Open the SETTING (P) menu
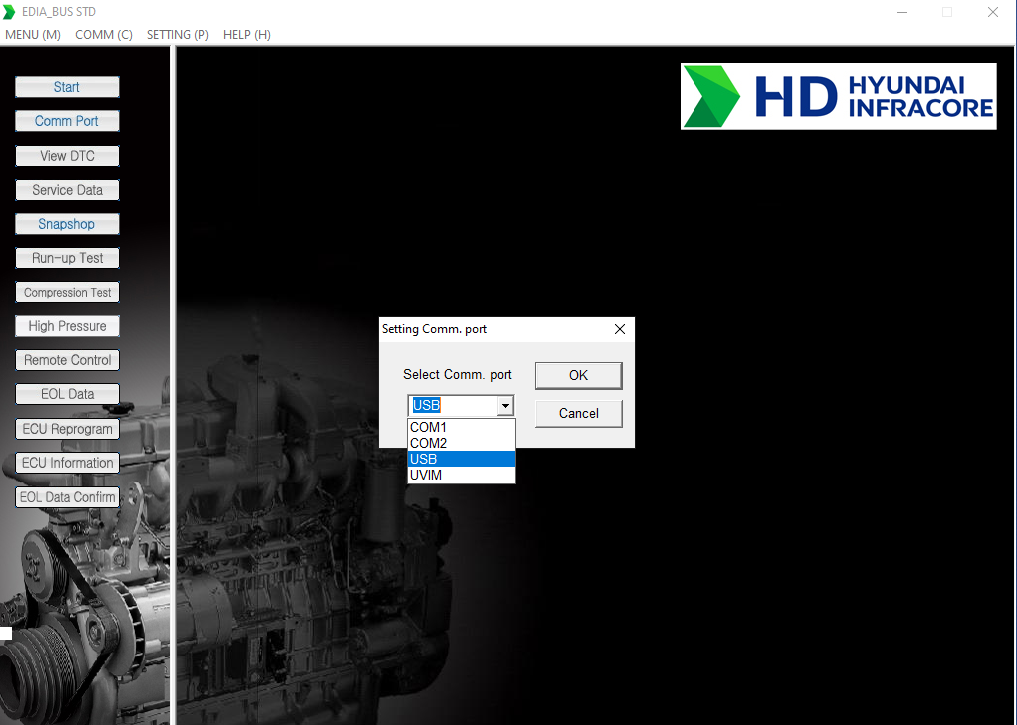Viewport: 1017px width, 725px height. click(178, 35)
